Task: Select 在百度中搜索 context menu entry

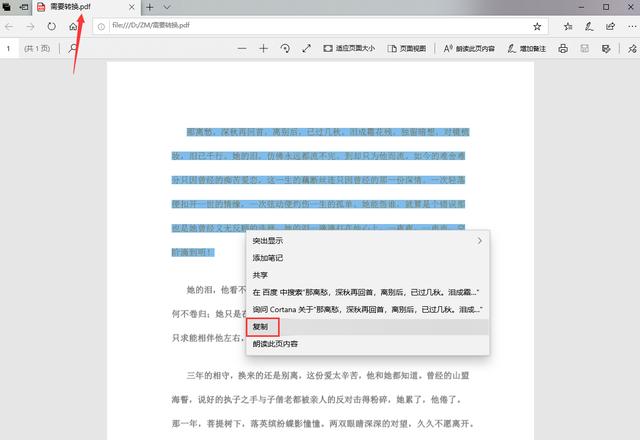Action: (x=367, y=292)
